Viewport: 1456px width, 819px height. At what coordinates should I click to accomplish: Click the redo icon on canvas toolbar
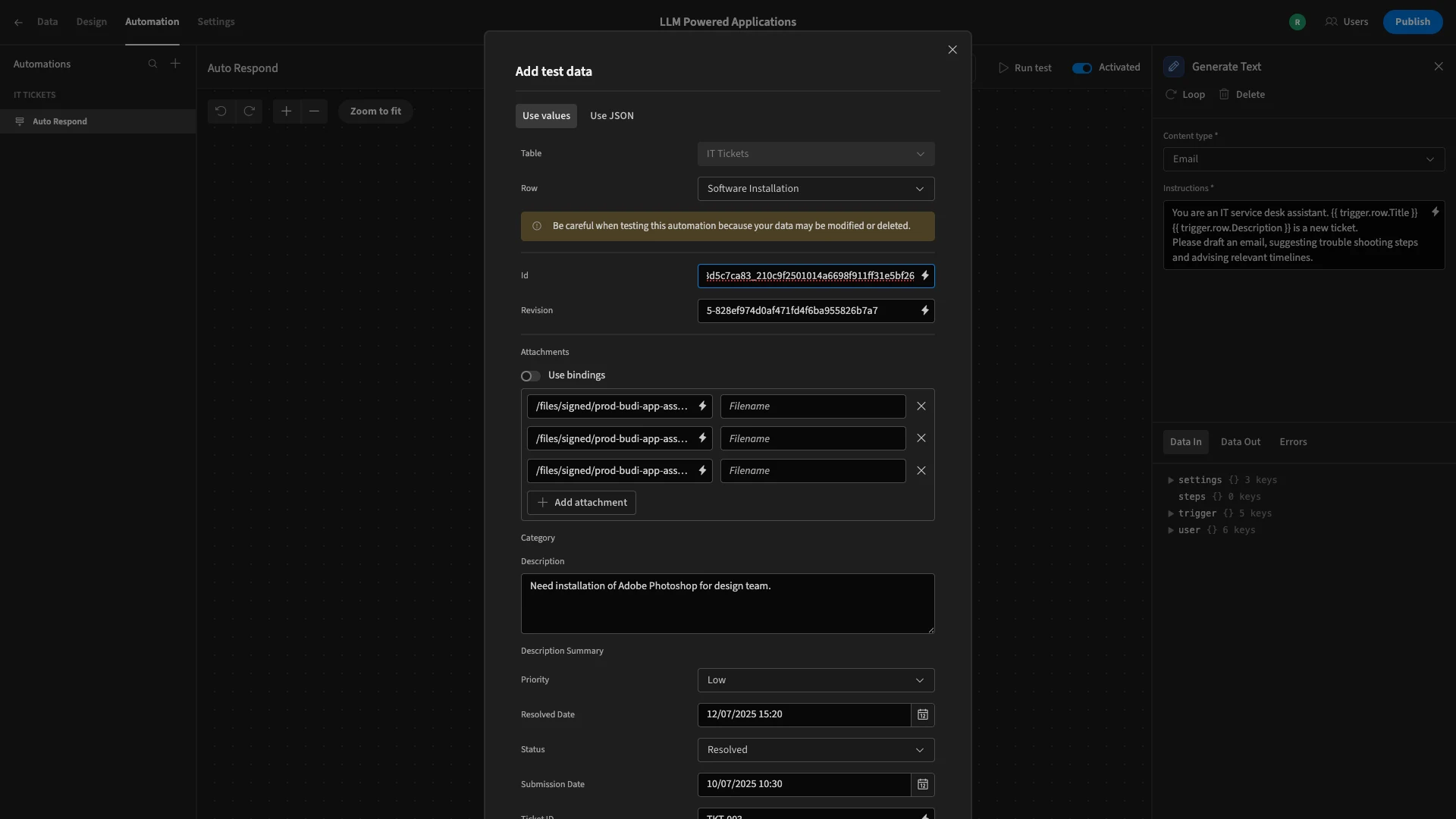click(249, 111)
